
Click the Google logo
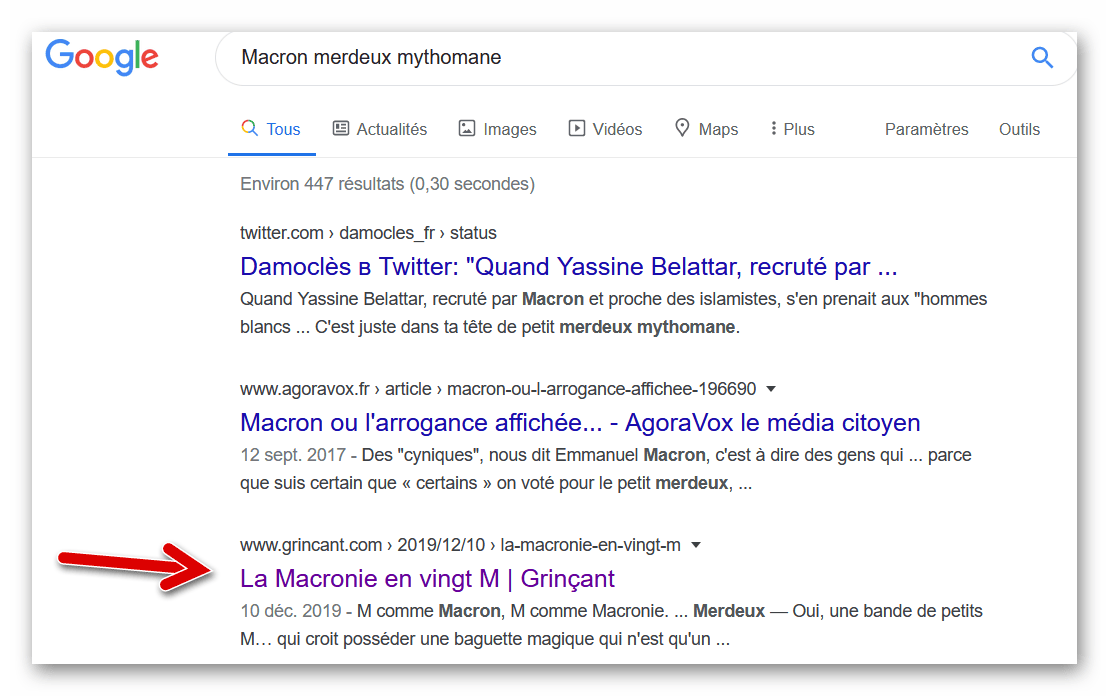point(102,57)
